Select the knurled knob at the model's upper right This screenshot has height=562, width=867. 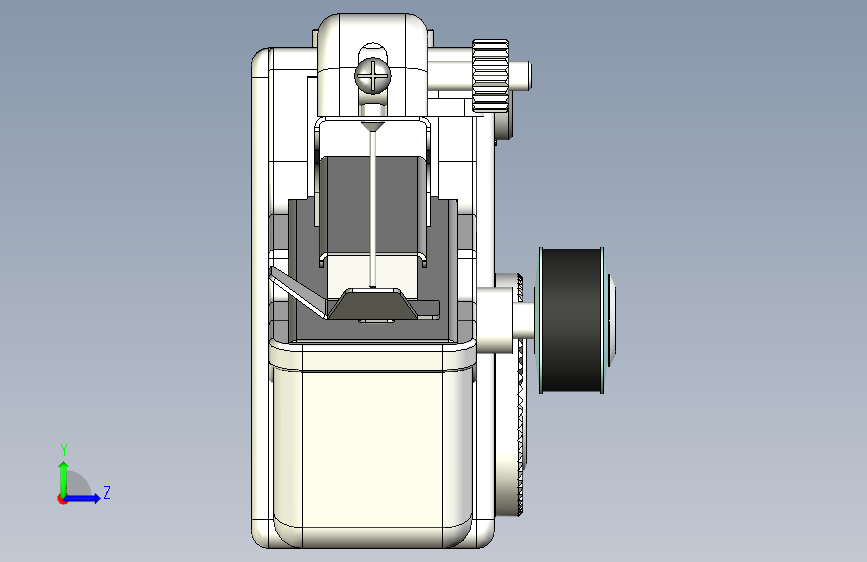[490, 76]
